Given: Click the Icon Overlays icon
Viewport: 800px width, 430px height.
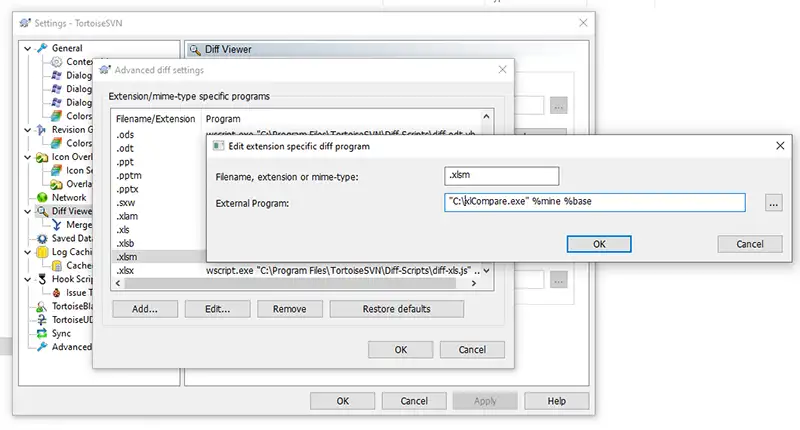Looking at the screenshot, I should click(x=42, y=157).
